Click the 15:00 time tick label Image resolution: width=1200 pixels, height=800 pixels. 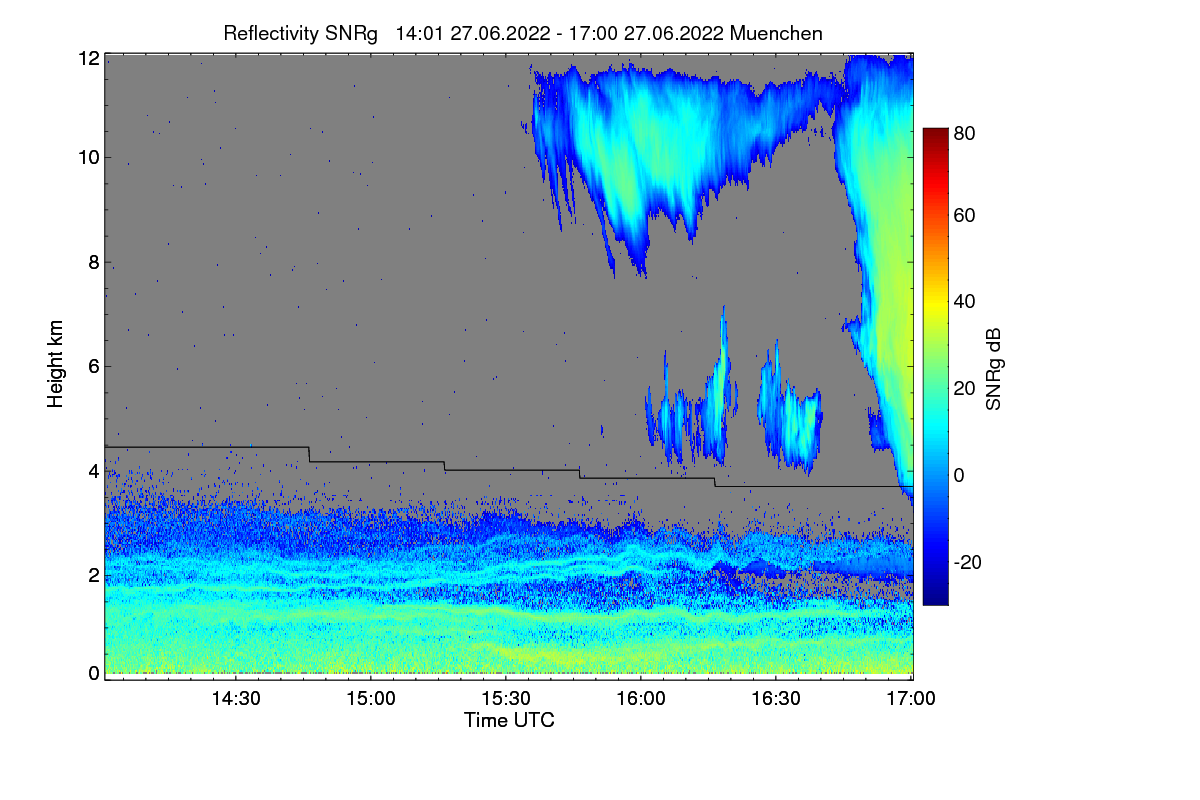[370, 699]
